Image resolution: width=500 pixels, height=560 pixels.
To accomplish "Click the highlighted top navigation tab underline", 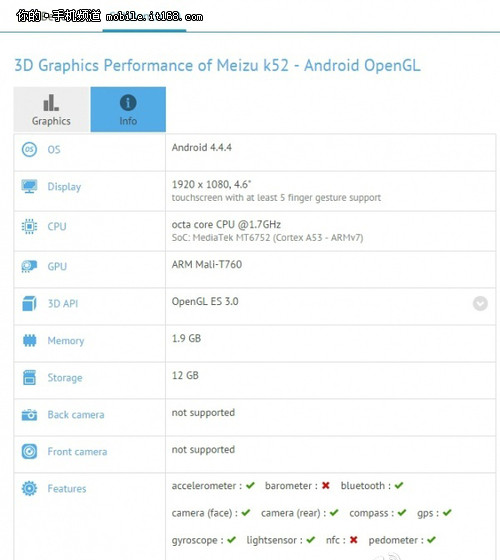I will 144,31.
